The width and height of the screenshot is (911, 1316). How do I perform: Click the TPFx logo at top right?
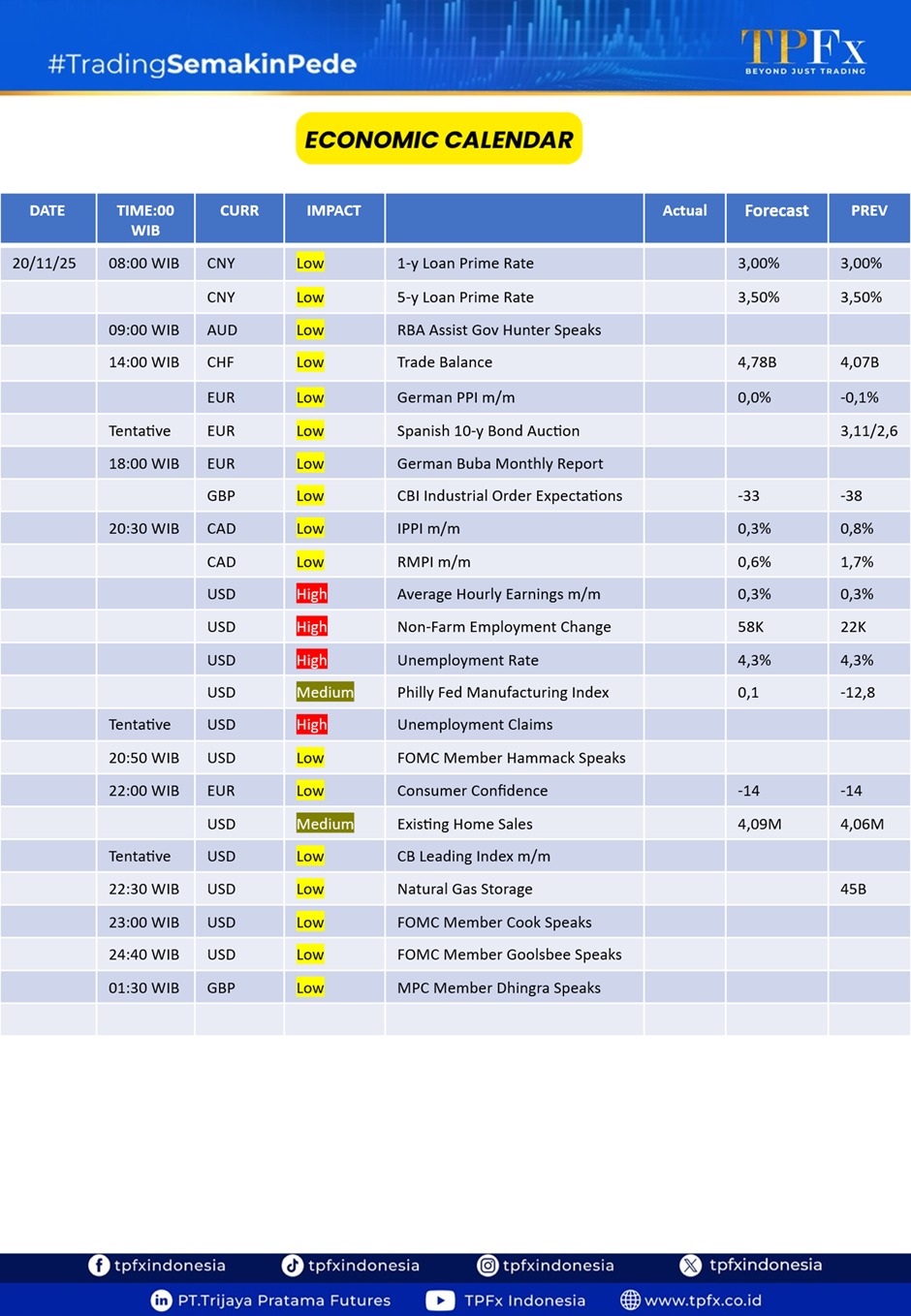[803, 51]
